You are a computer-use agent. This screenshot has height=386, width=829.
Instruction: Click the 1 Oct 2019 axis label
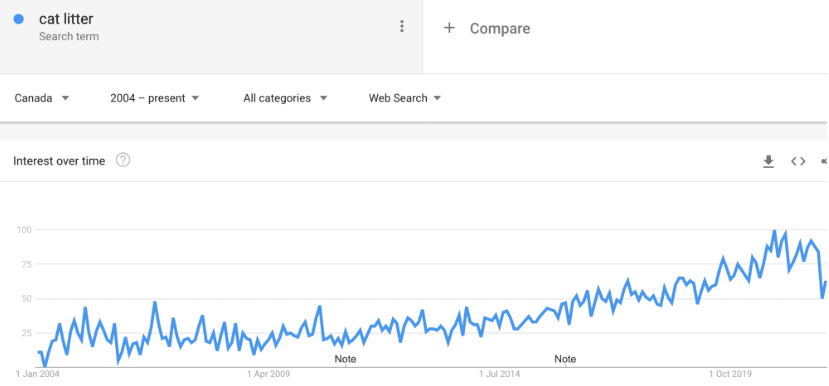(x=732, y=374)
